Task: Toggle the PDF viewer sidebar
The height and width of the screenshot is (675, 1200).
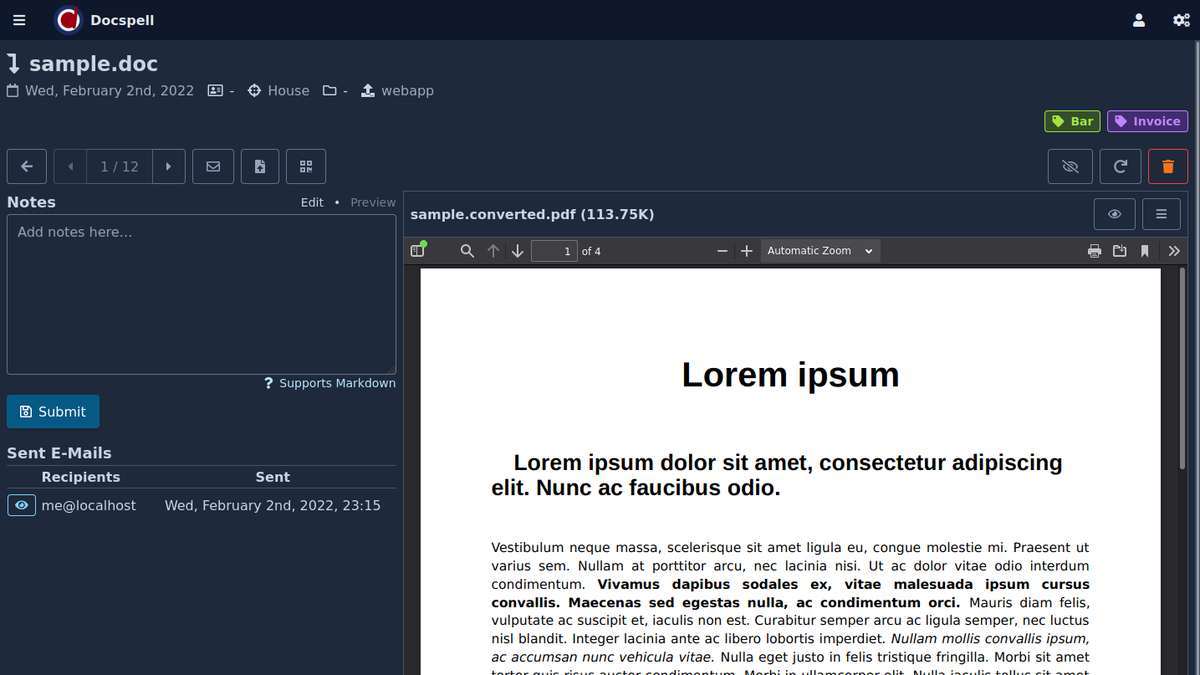Action: 418,251
